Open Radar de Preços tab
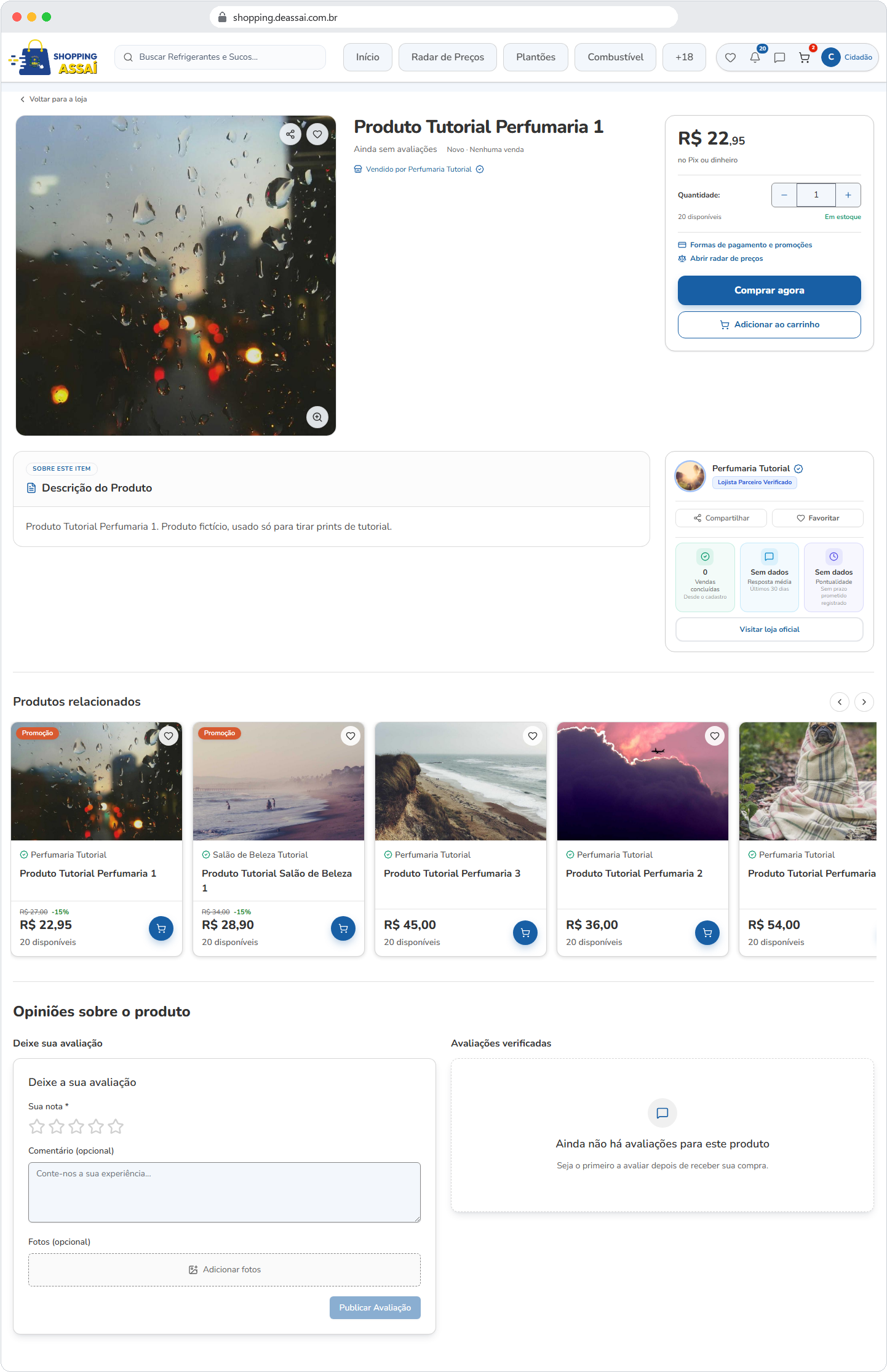Screen dimensions: 887x1372 [448, 57]
